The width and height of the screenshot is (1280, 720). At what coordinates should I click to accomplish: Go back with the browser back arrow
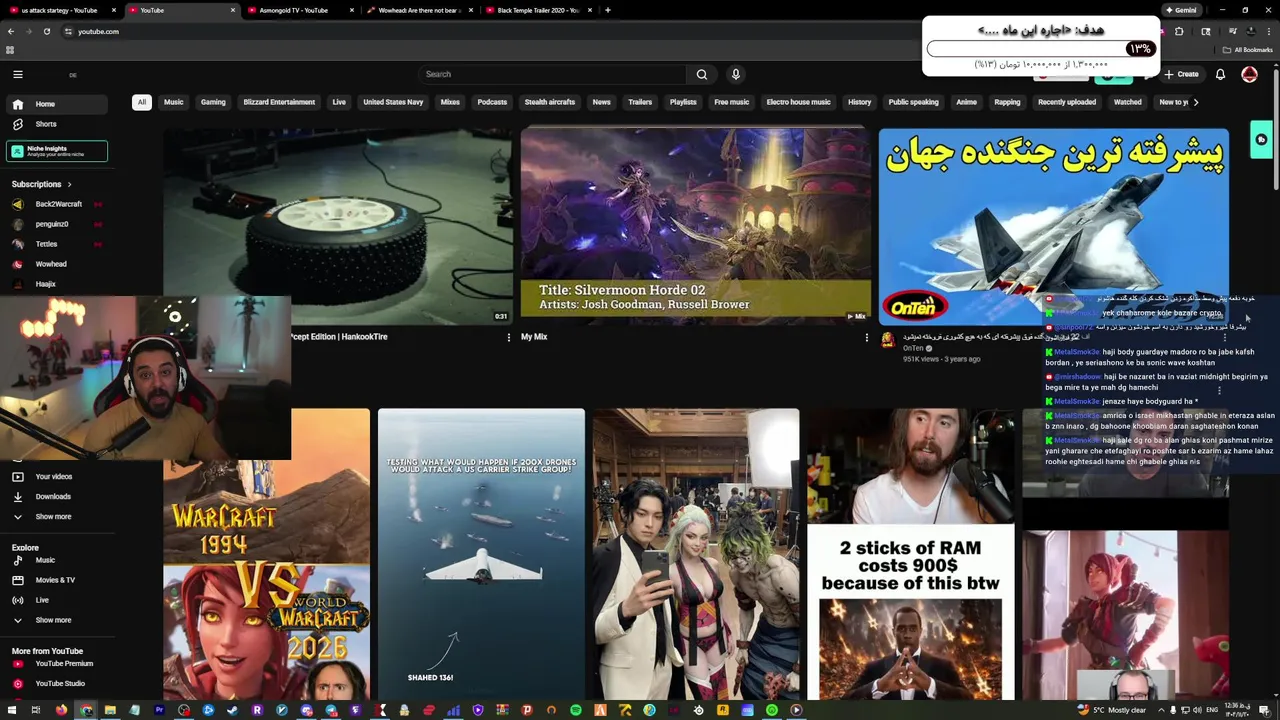pos(11,31)
